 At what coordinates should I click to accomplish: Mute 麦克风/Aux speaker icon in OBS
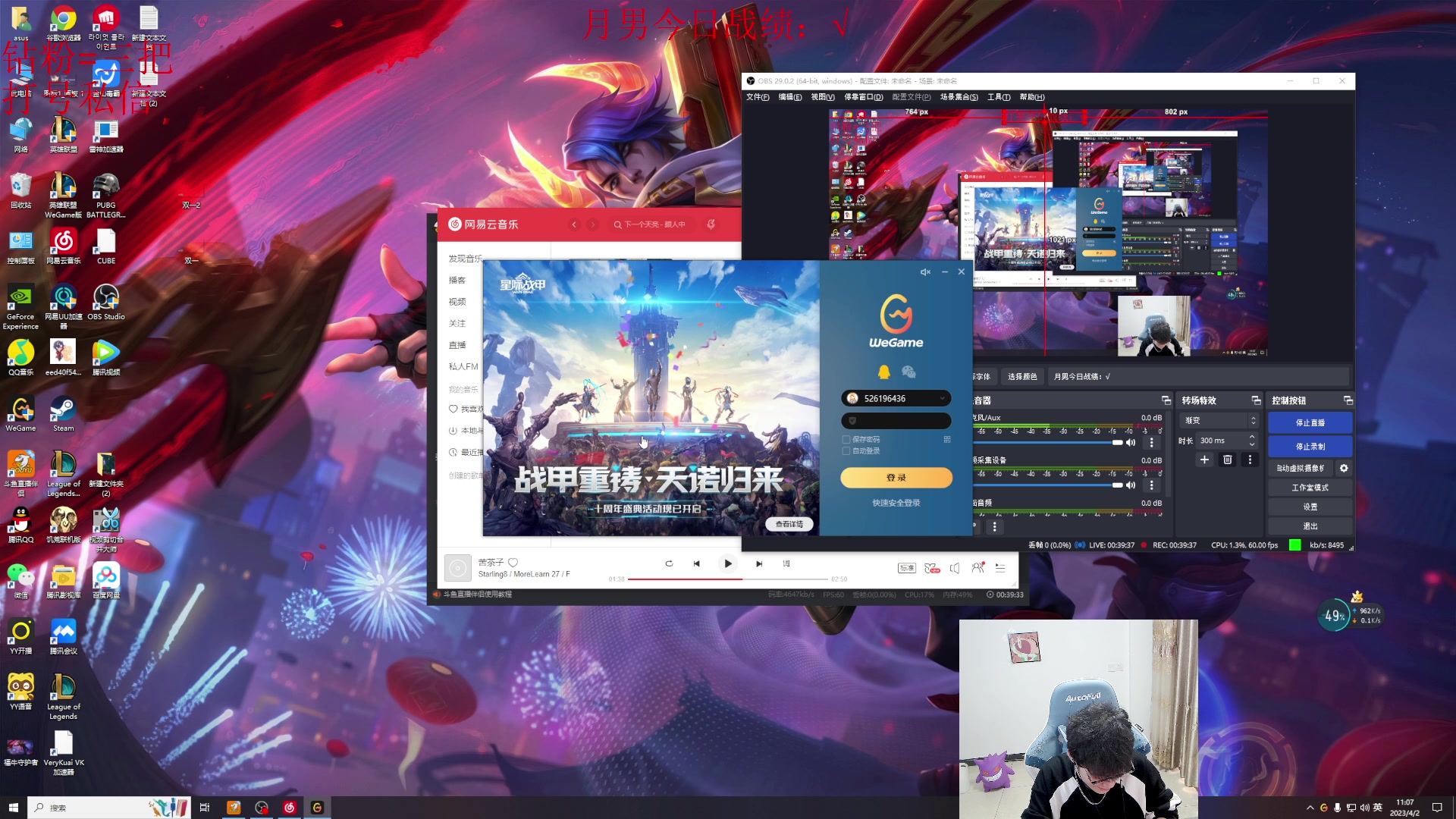(1131, 442)
